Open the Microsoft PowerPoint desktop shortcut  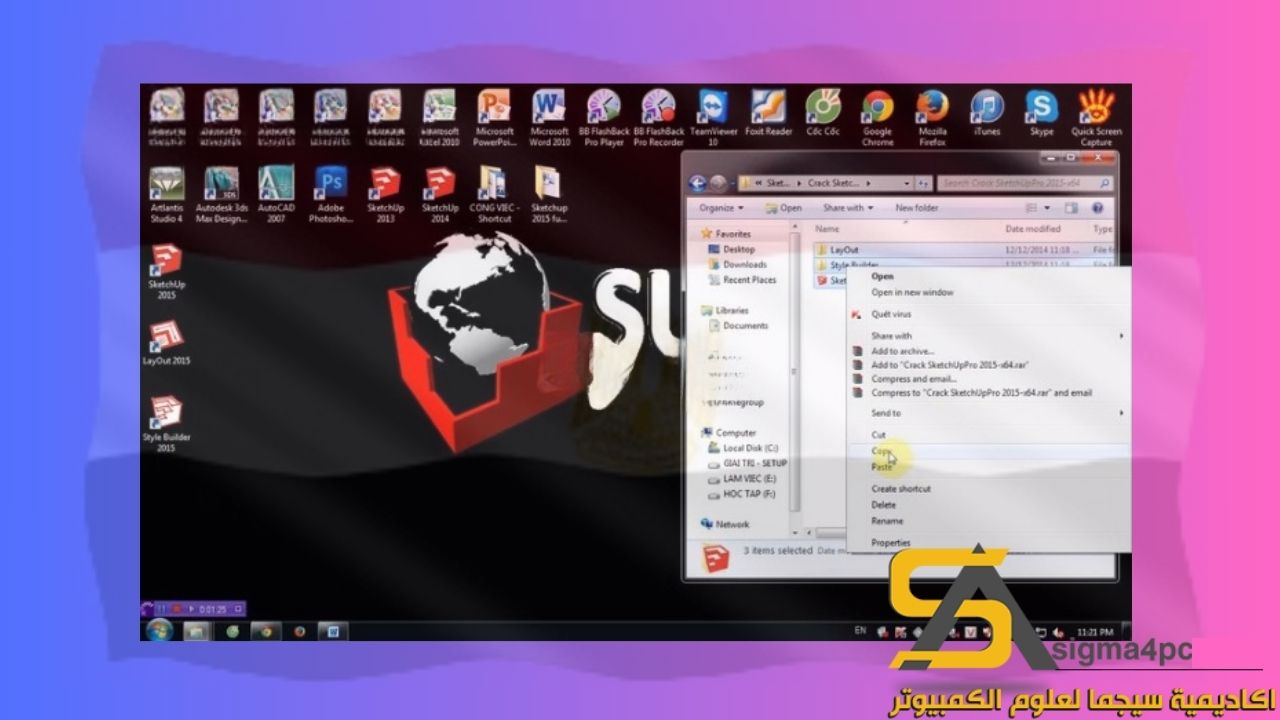pos(494,117)
